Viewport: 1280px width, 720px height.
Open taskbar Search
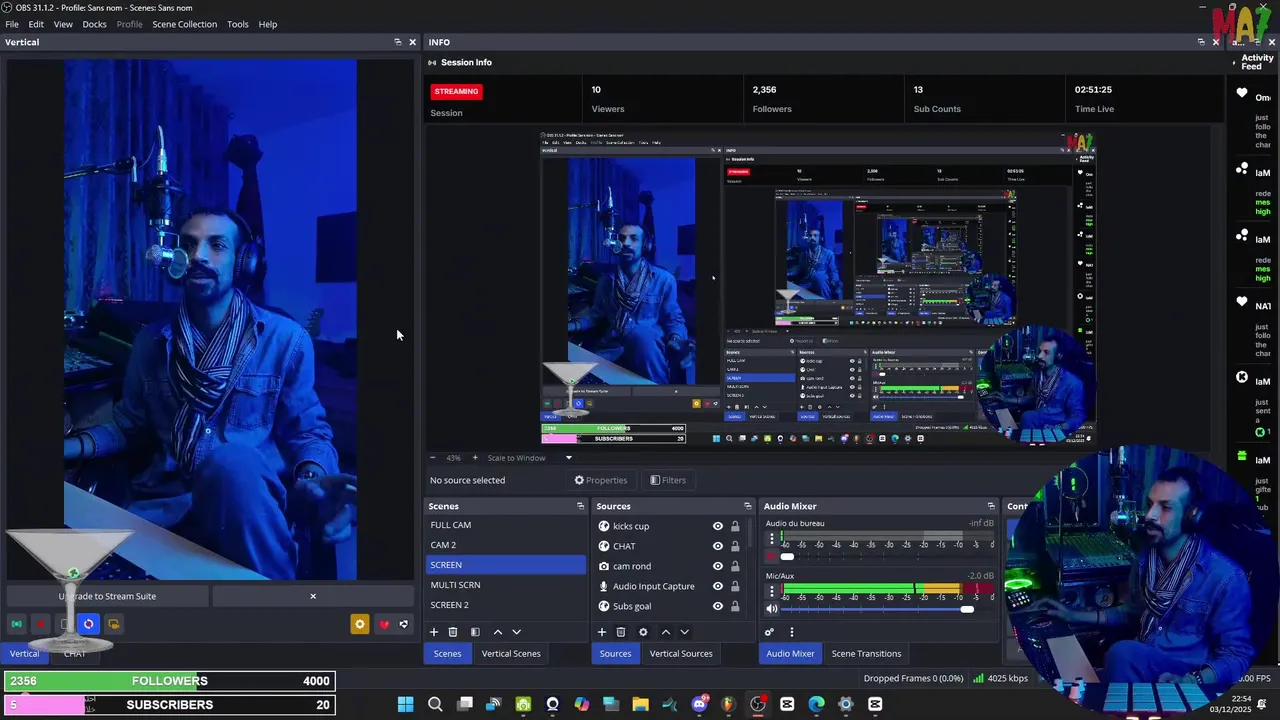click(435, 704)
